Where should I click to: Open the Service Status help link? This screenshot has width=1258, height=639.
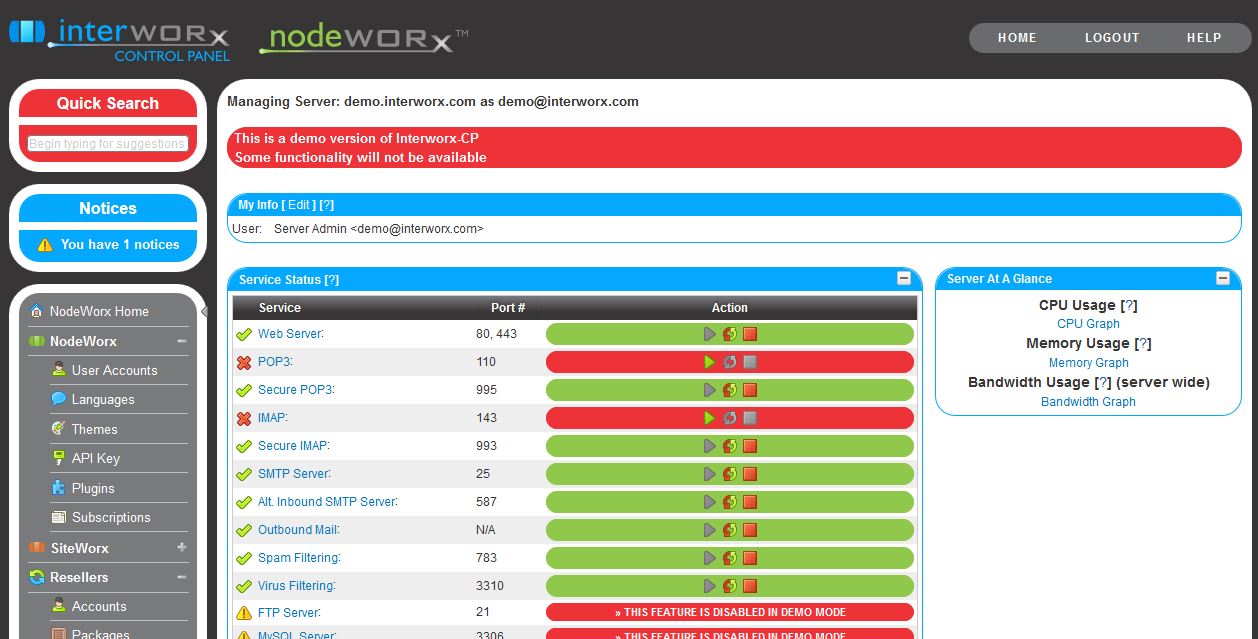pyautogui.click(x=332, y=280)
